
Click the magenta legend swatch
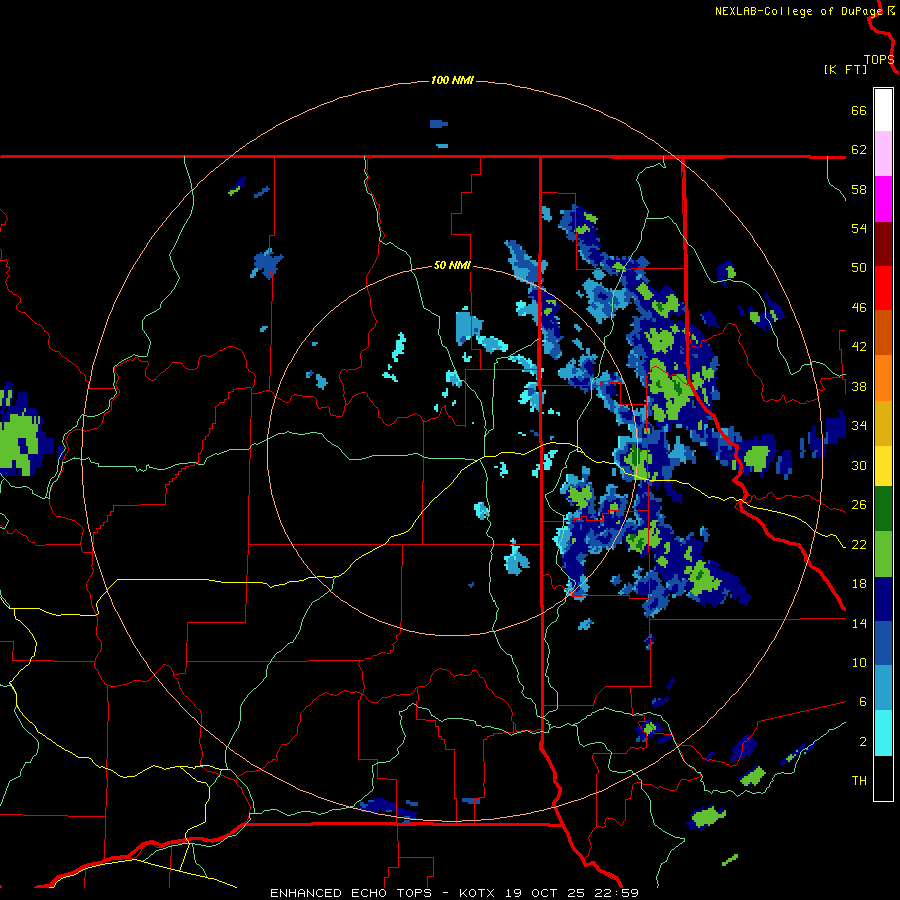click(883, 199)
